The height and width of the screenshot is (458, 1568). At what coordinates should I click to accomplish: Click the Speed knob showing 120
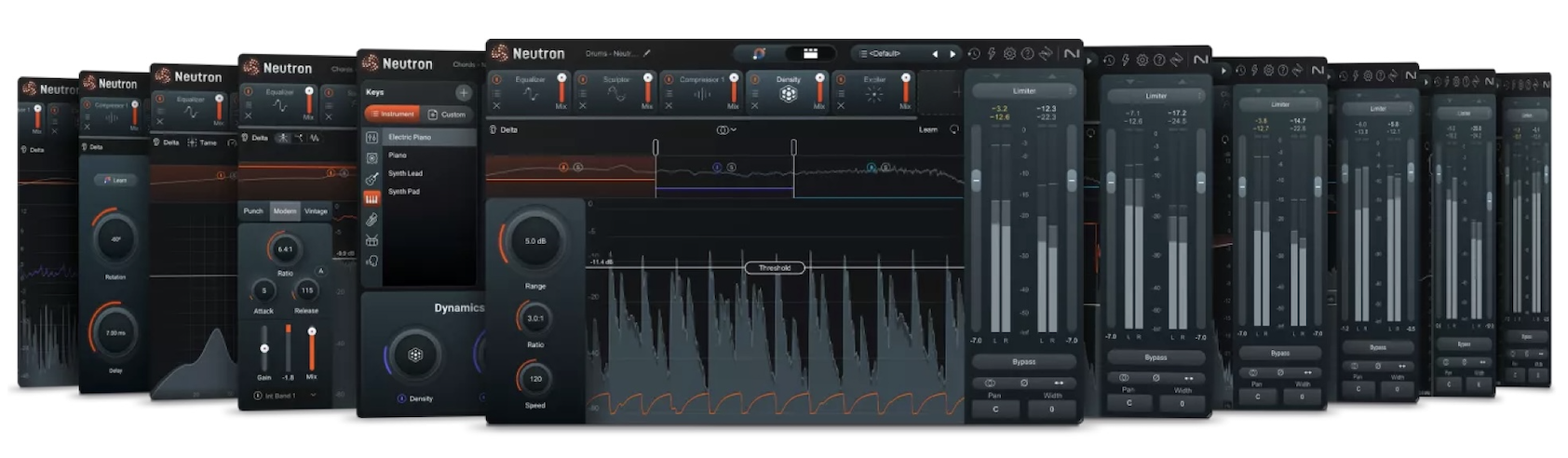pos(535,379)
